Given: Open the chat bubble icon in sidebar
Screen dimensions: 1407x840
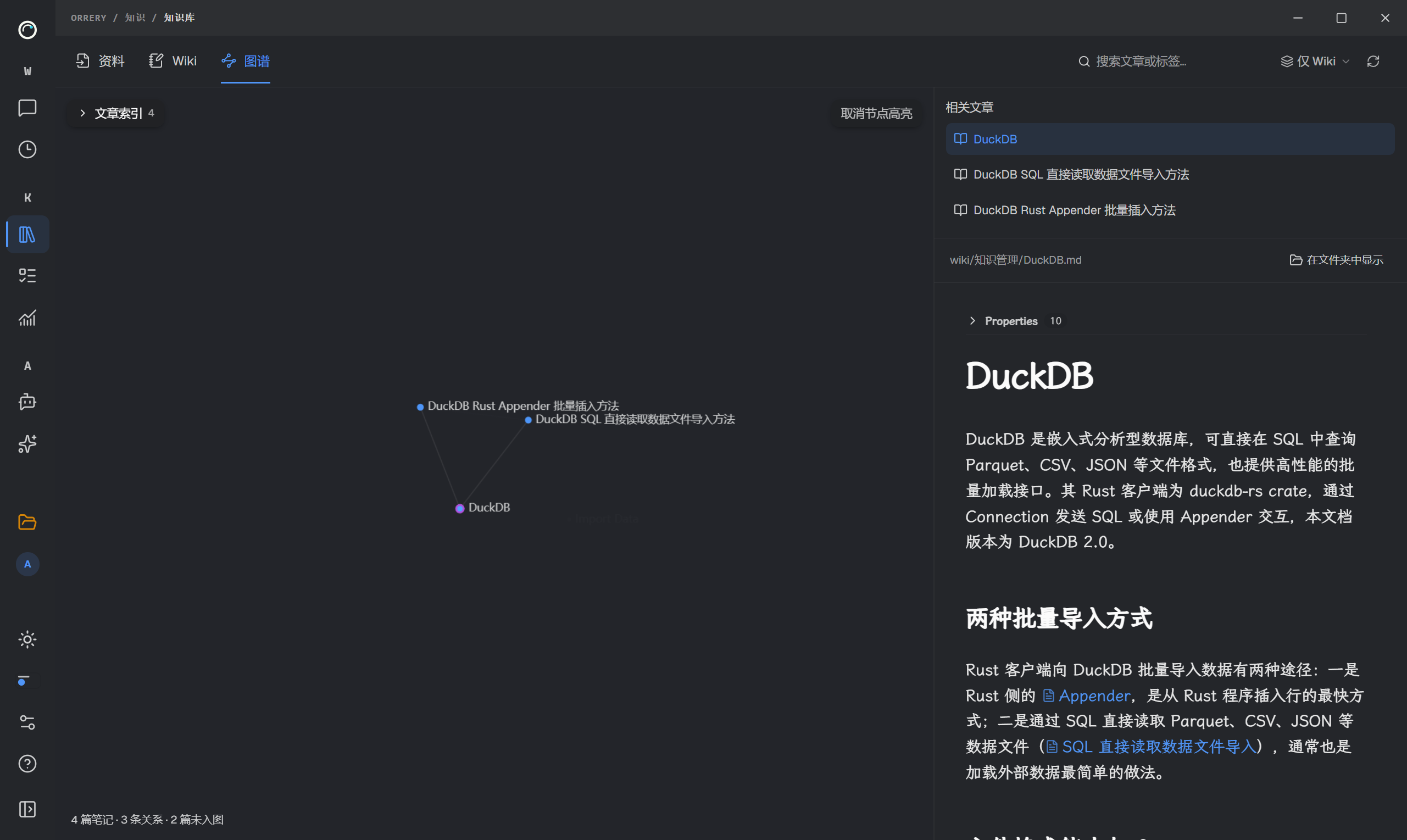Looking at the screenshot, I should coord(27,108).
